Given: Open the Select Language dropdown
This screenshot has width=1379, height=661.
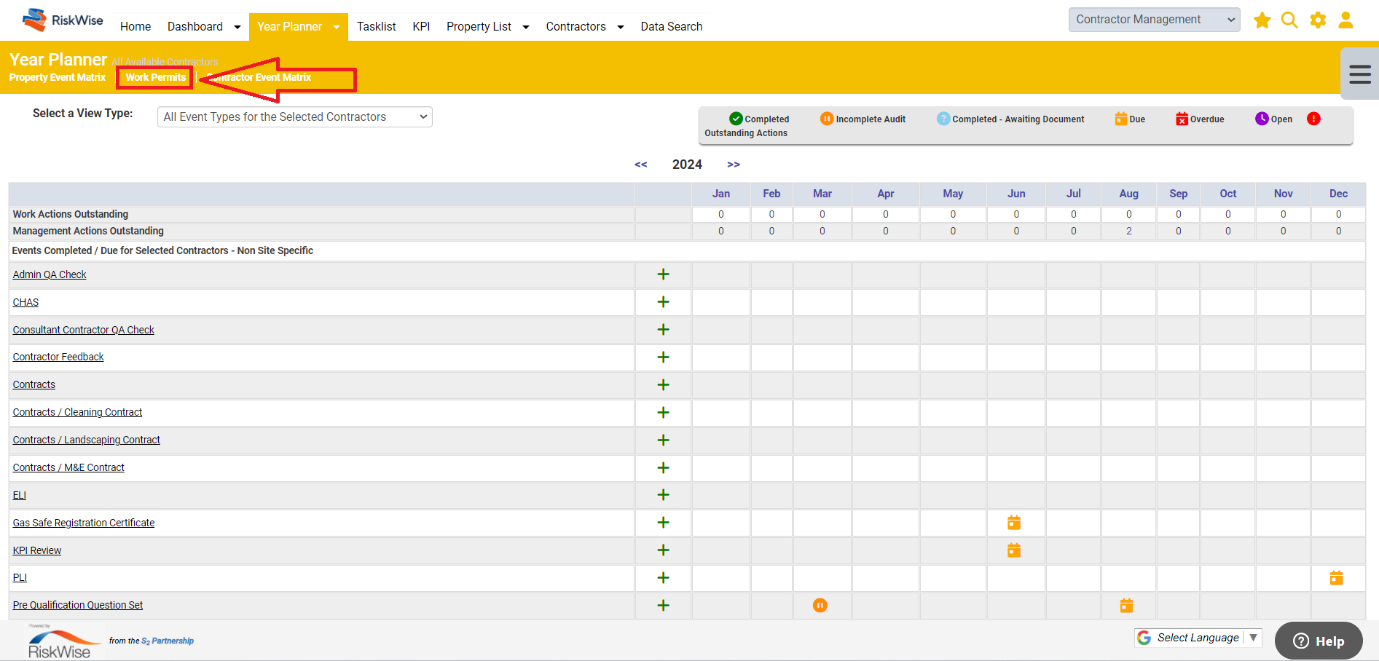Looking at the screenshot, I should [x=1198, y=638].
